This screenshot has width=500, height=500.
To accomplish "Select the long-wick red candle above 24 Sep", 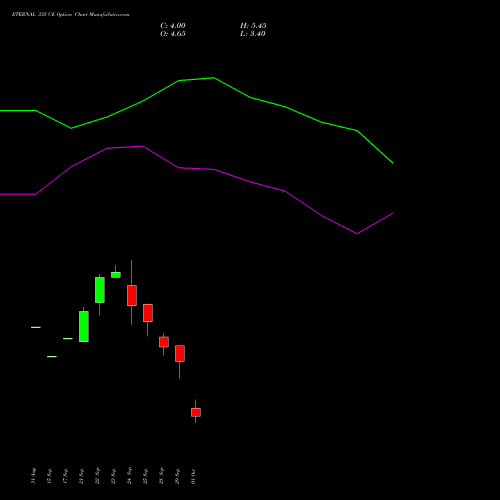I will tap(132, 295).
